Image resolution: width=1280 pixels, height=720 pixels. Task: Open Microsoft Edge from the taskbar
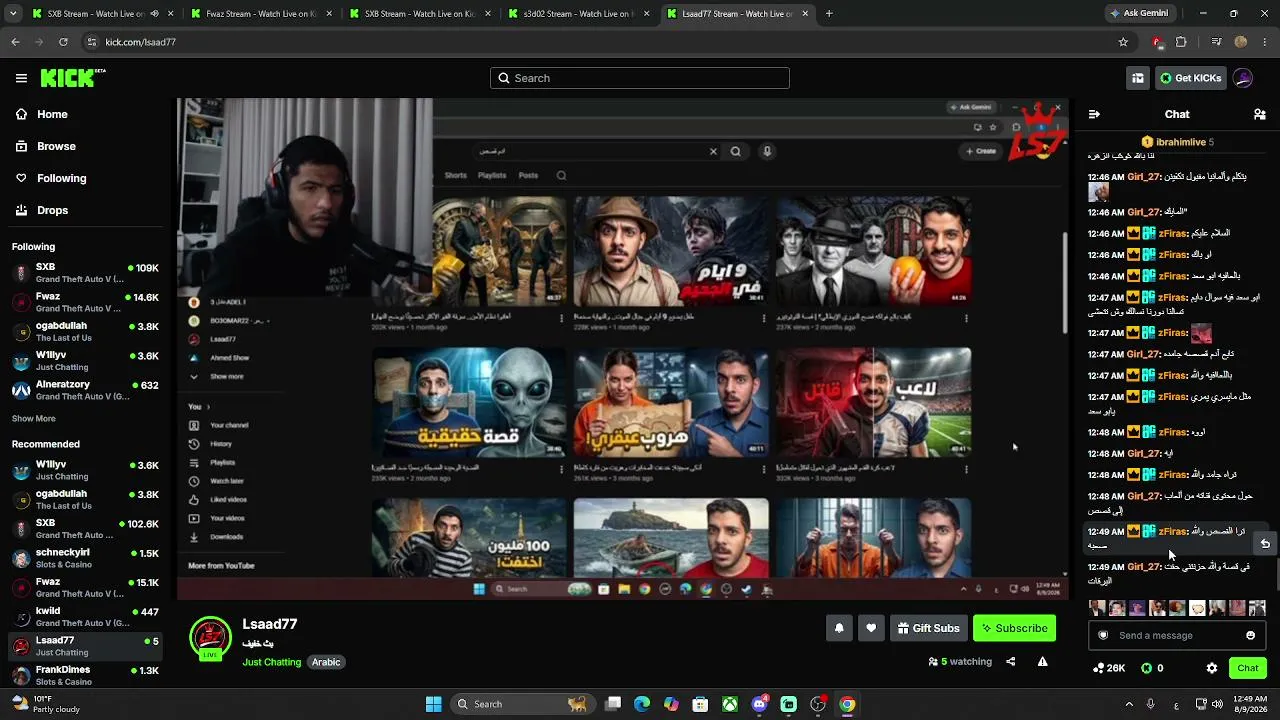[x=642, y=704]
